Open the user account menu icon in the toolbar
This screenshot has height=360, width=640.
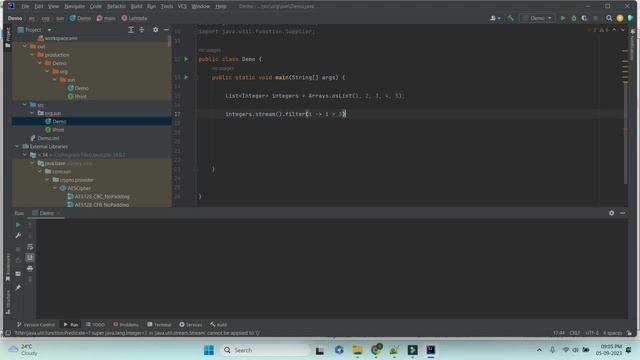[x=495, y=18]
